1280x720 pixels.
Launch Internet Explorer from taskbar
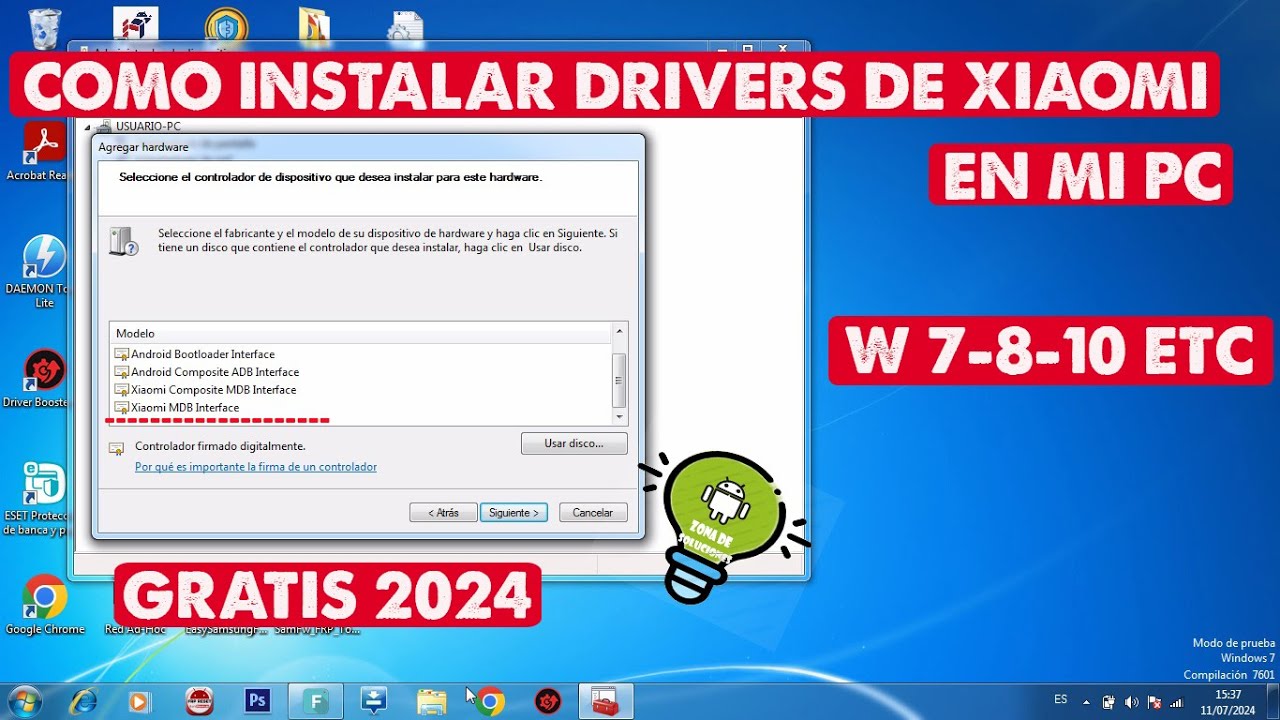[84, 701]
